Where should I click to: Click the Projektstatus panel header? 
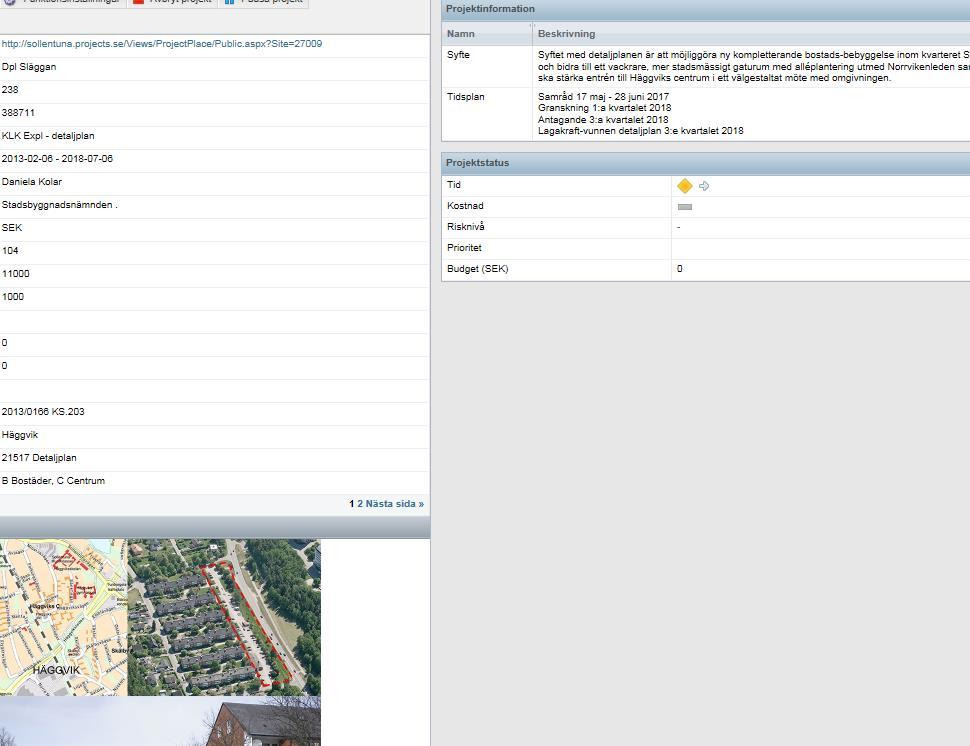pos(705,163)
